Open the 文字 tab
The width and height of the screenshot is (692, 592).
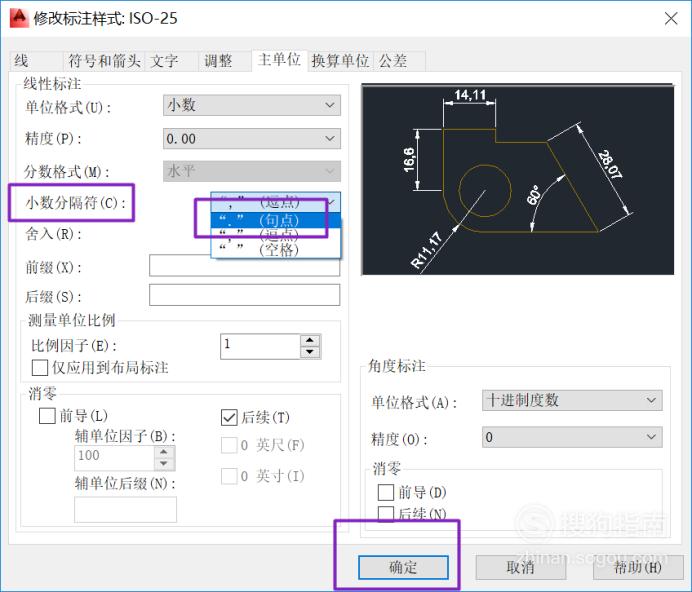pos(172,61)
